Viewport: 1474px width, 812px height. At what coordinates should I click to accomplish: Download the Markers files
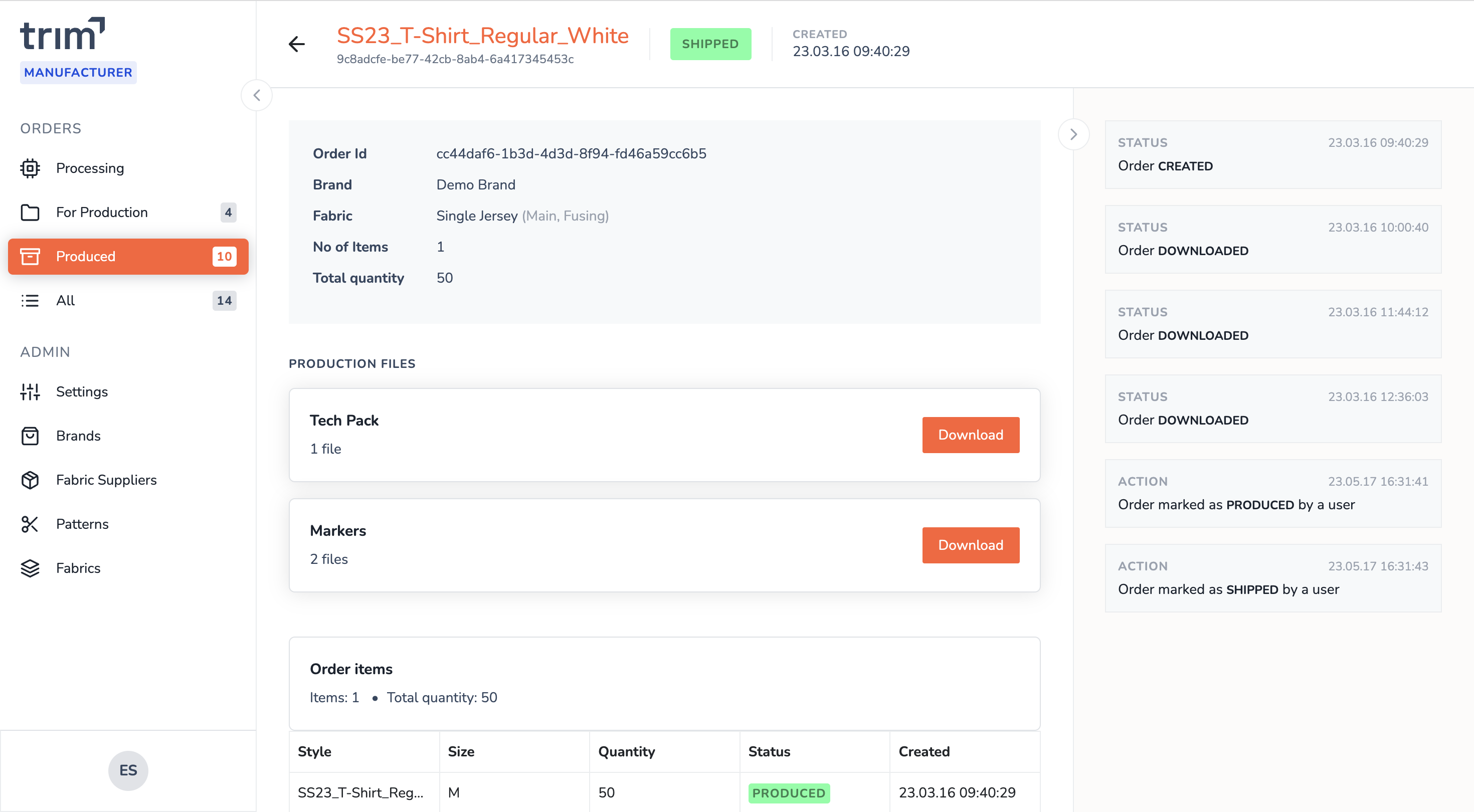(970, 545)
